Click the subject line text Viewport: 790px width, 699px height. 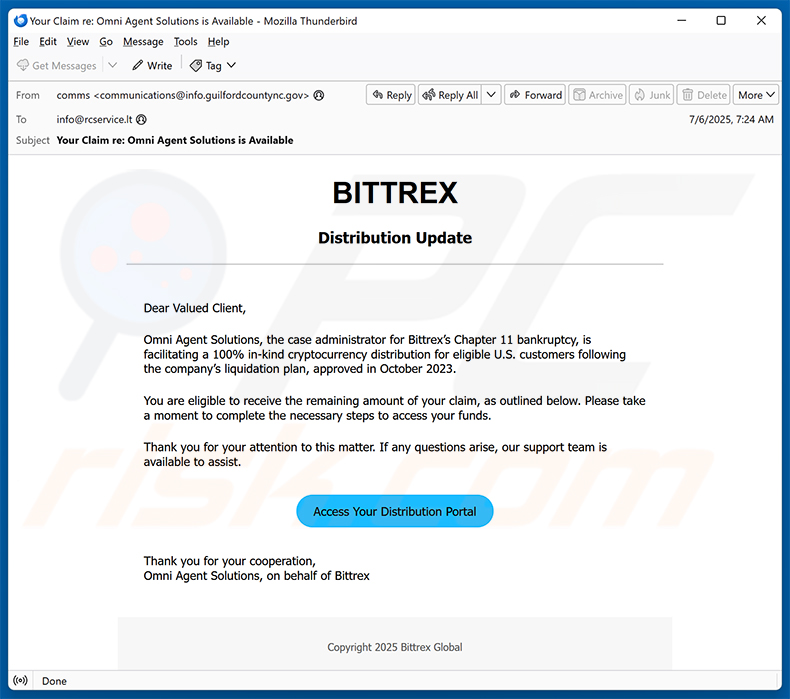tap(175, 140)
